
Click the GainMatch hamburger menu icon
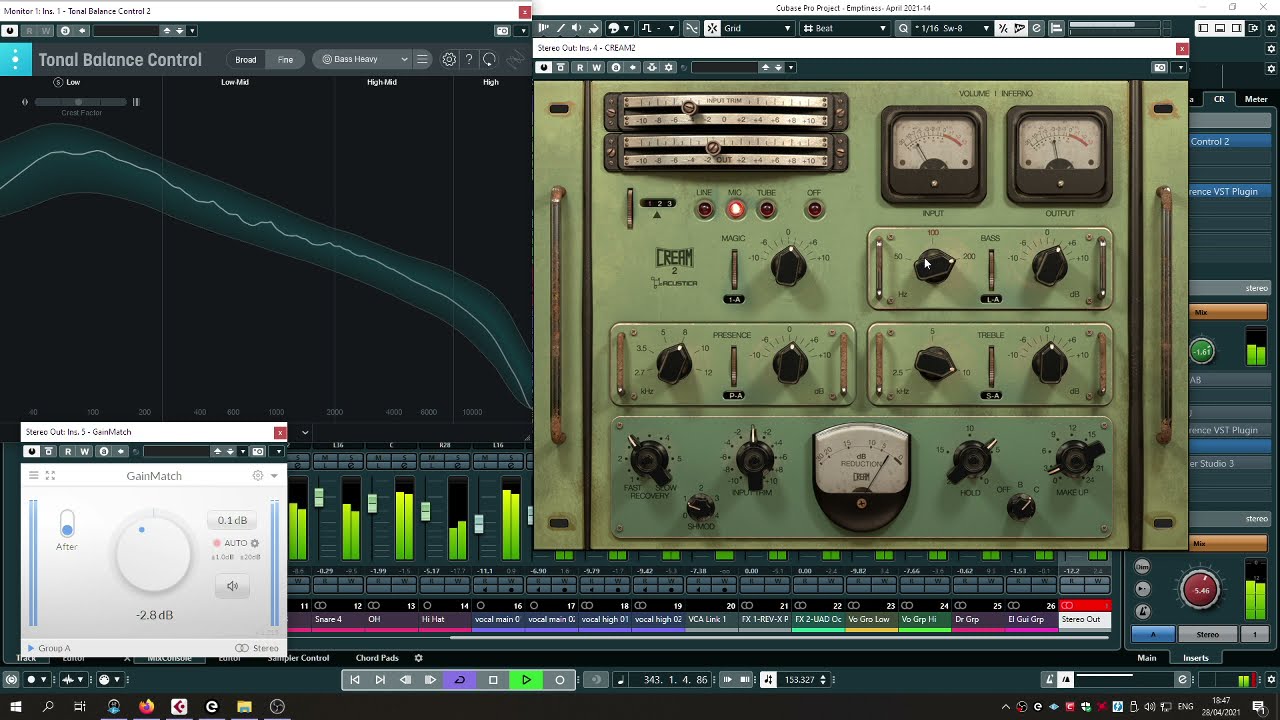[33, 476]
